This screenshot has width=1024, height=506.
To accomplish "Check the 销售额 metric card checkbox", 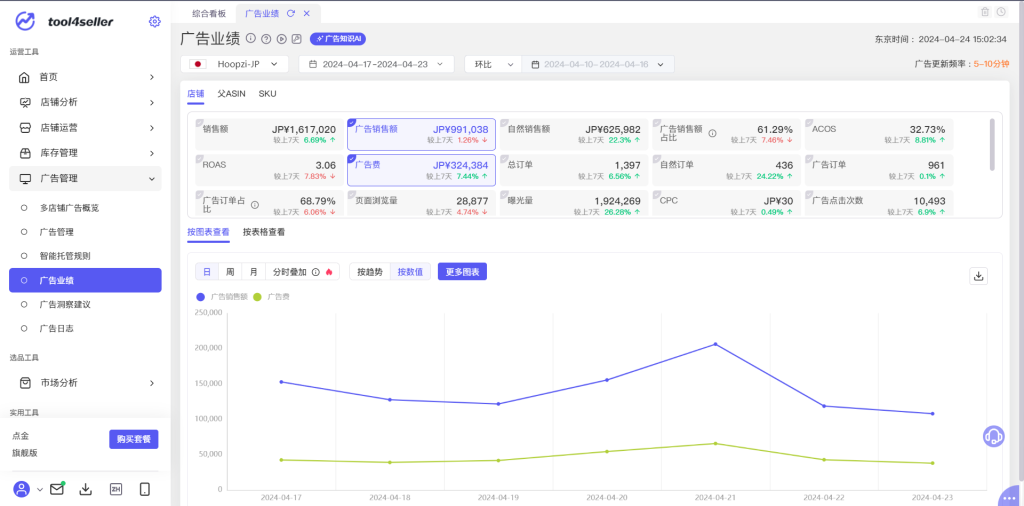I will pyautogui.click(x=200, y=122).
